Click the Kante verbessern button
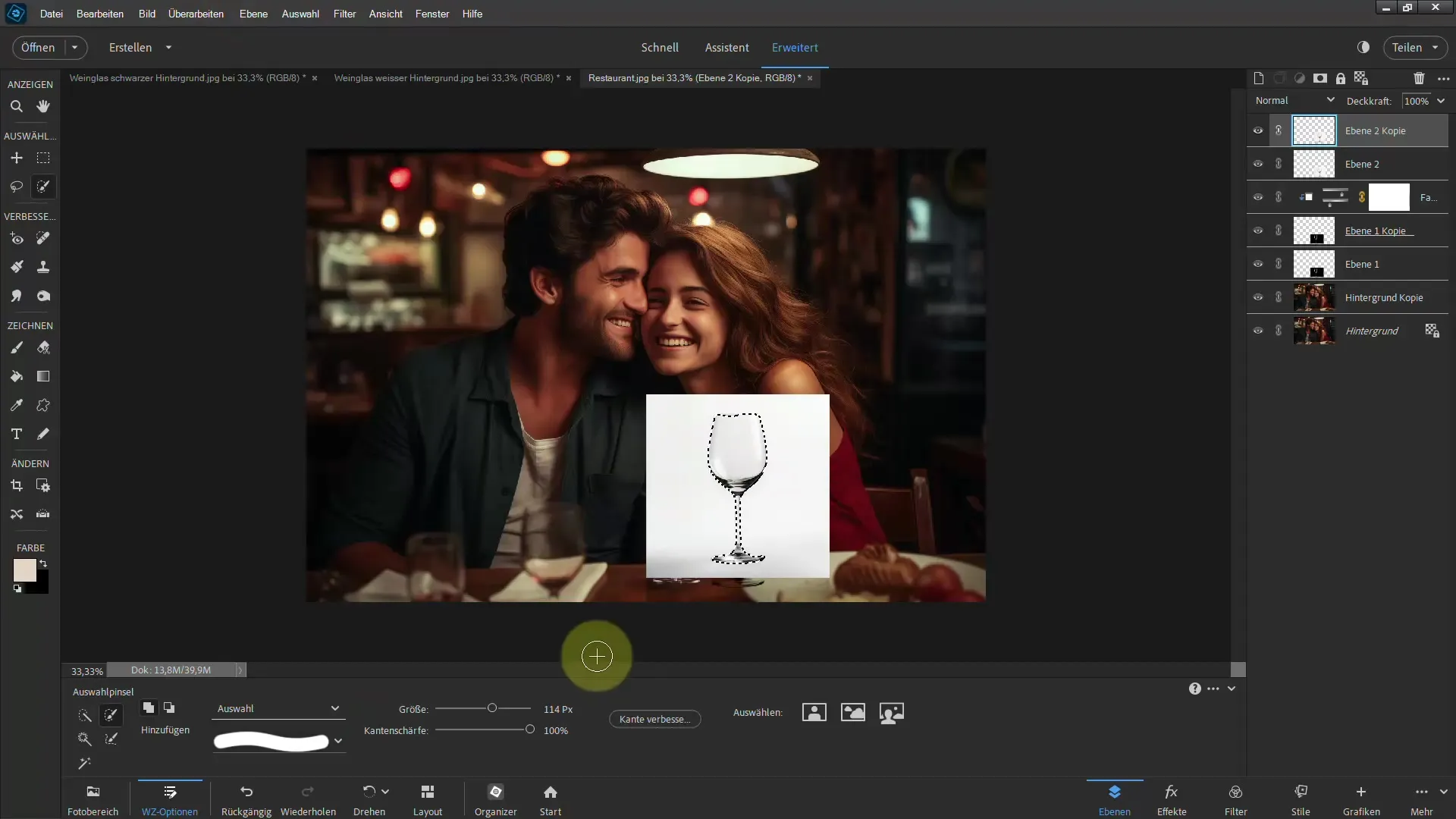1456x819 pixels. coord(654,719)
